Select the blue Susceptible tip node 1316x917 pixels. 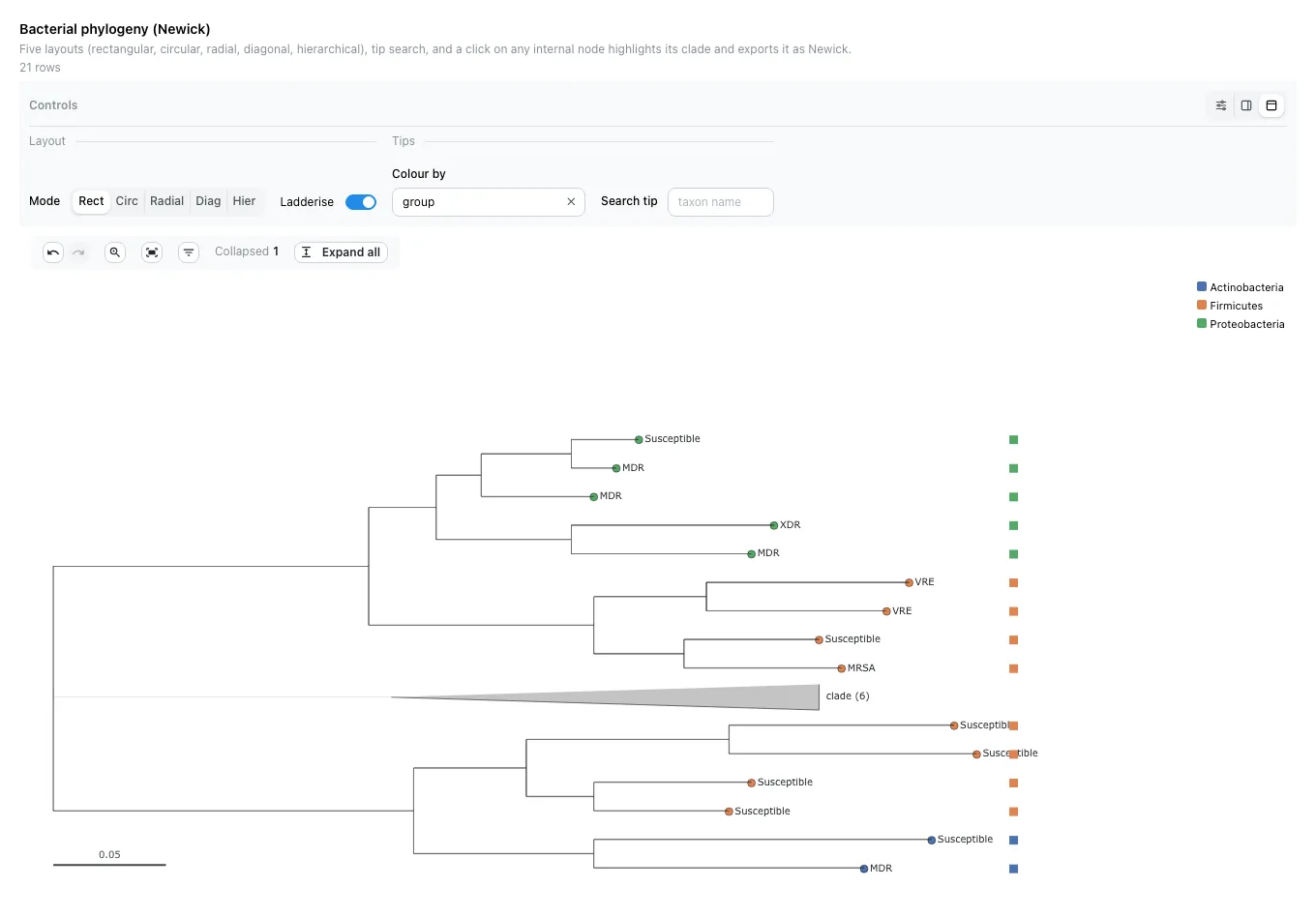pyautogui.click(x=932, y=840)
